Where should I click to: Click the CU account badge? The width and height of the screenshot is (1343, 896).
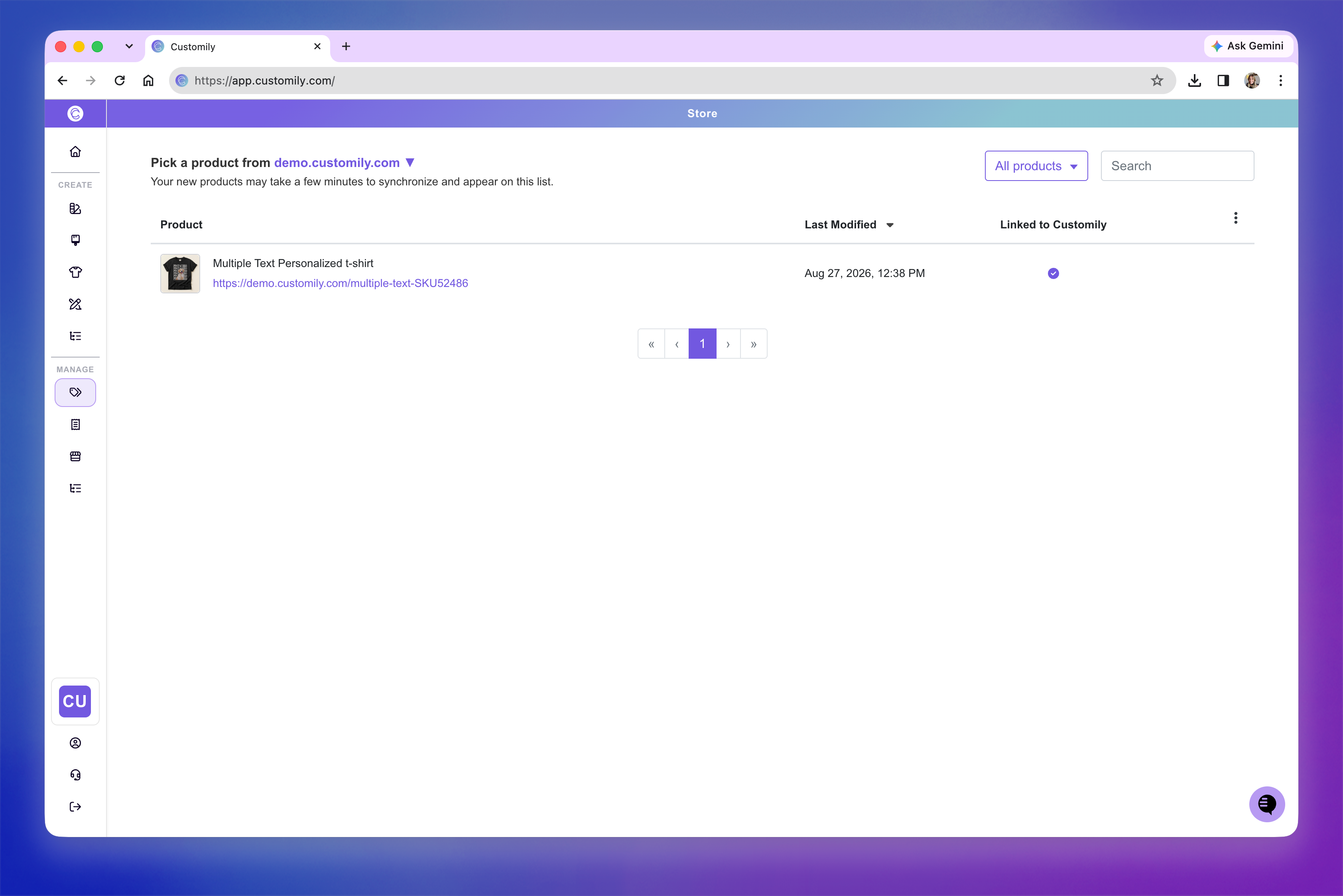[75, 701]
